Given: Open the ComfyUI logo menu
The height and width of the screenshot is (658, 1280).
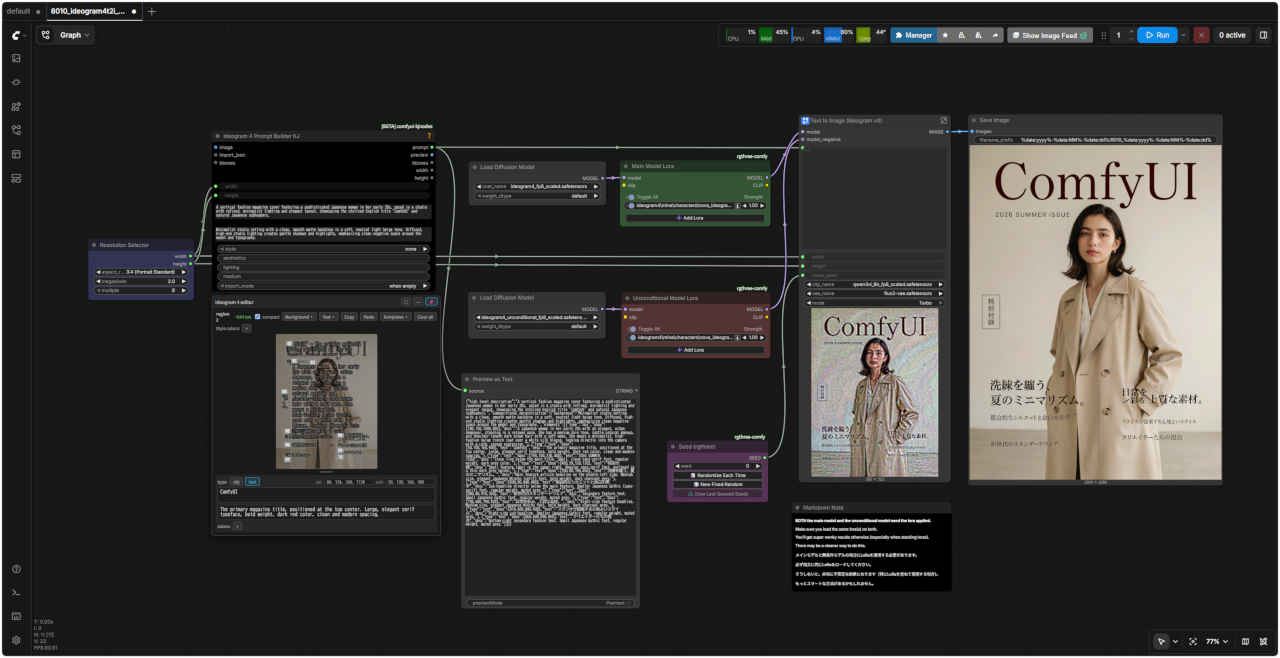Looking at the screenshot, I should click(16, 35).
